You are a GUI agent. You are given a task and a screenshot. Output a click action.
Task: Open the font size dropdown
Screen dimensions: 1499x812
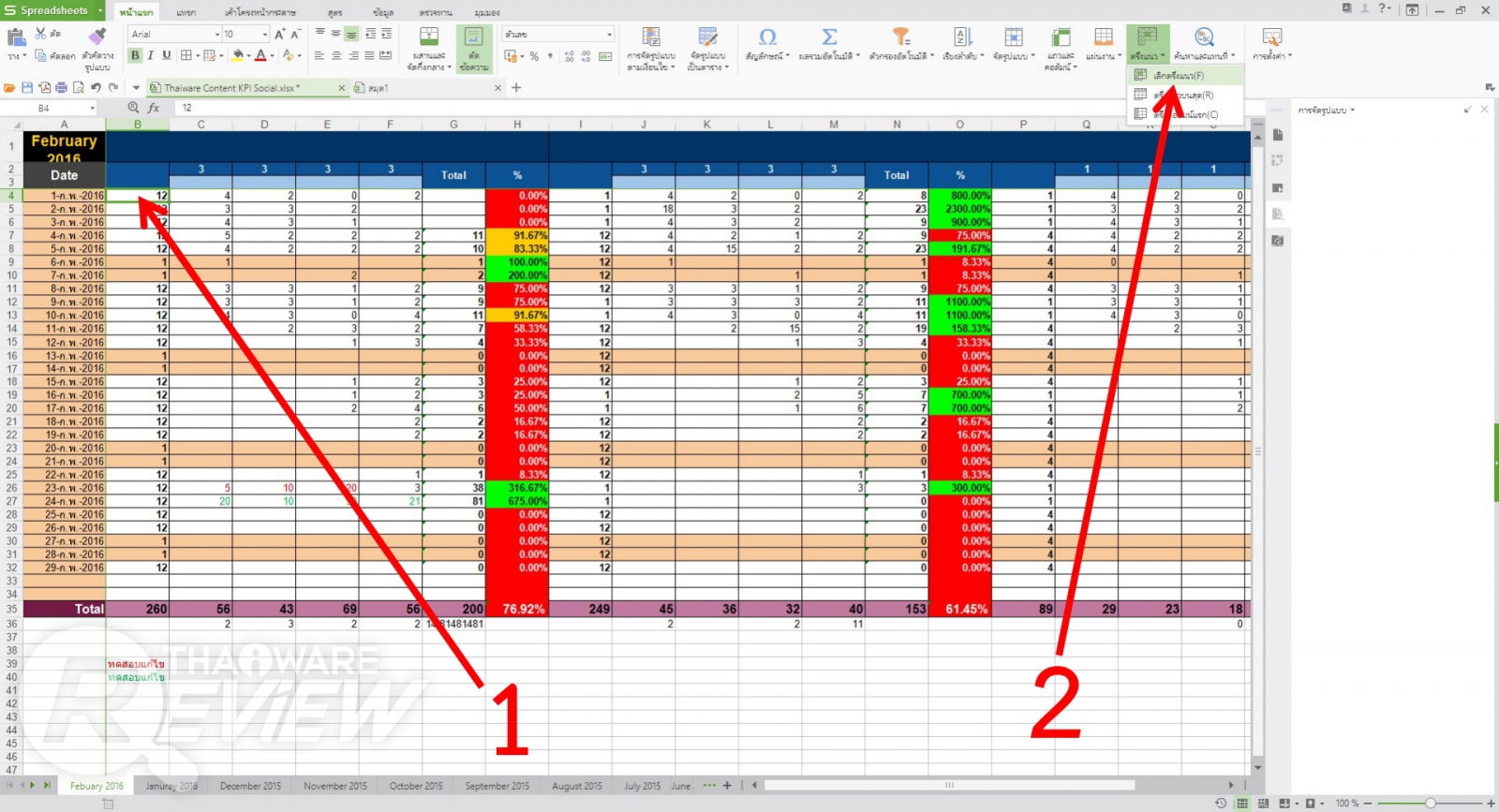265,34
